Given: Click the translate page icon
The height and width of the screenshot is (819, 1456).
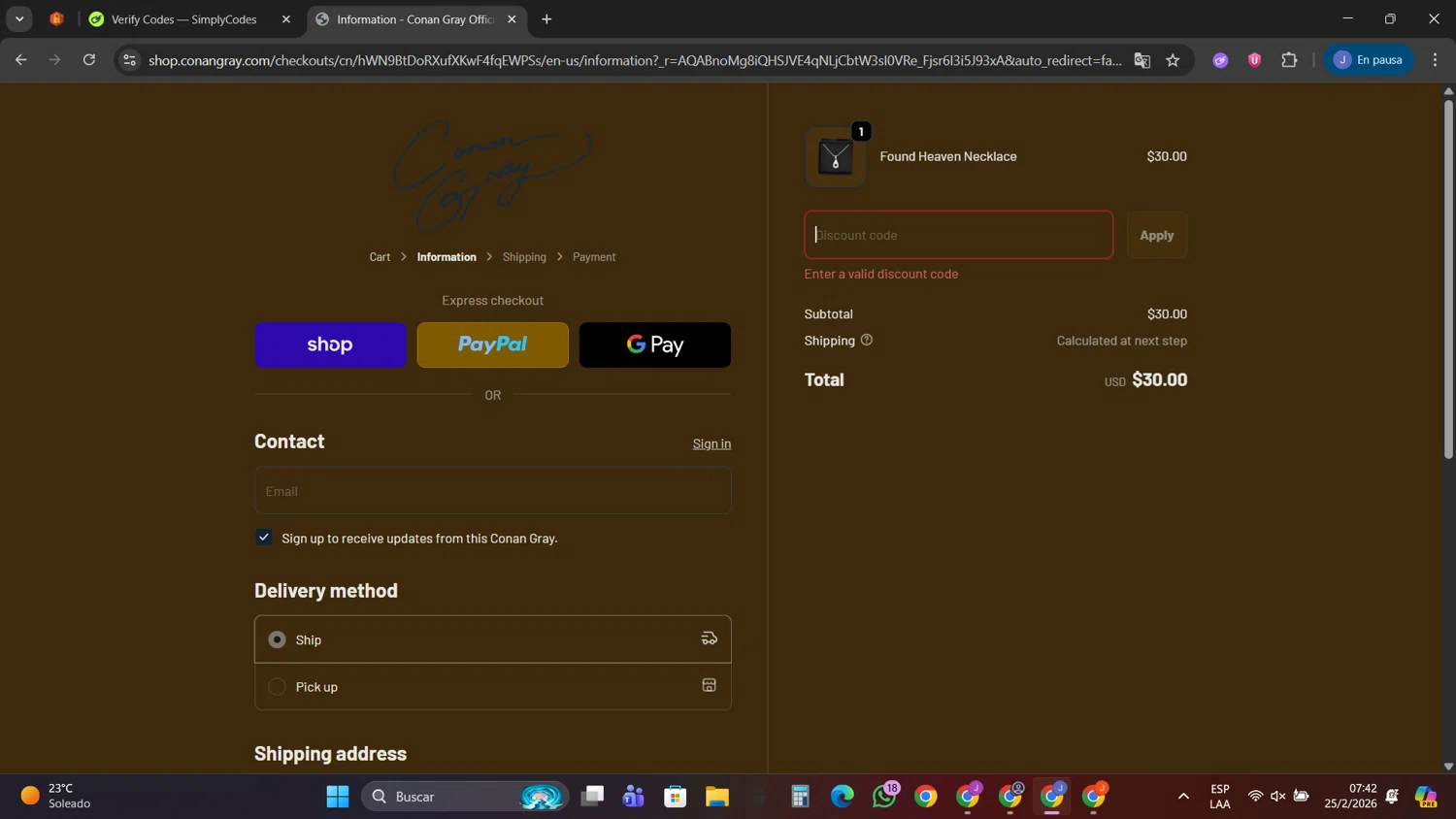Looking at the screenshot, I should (x=1142, y=60).
